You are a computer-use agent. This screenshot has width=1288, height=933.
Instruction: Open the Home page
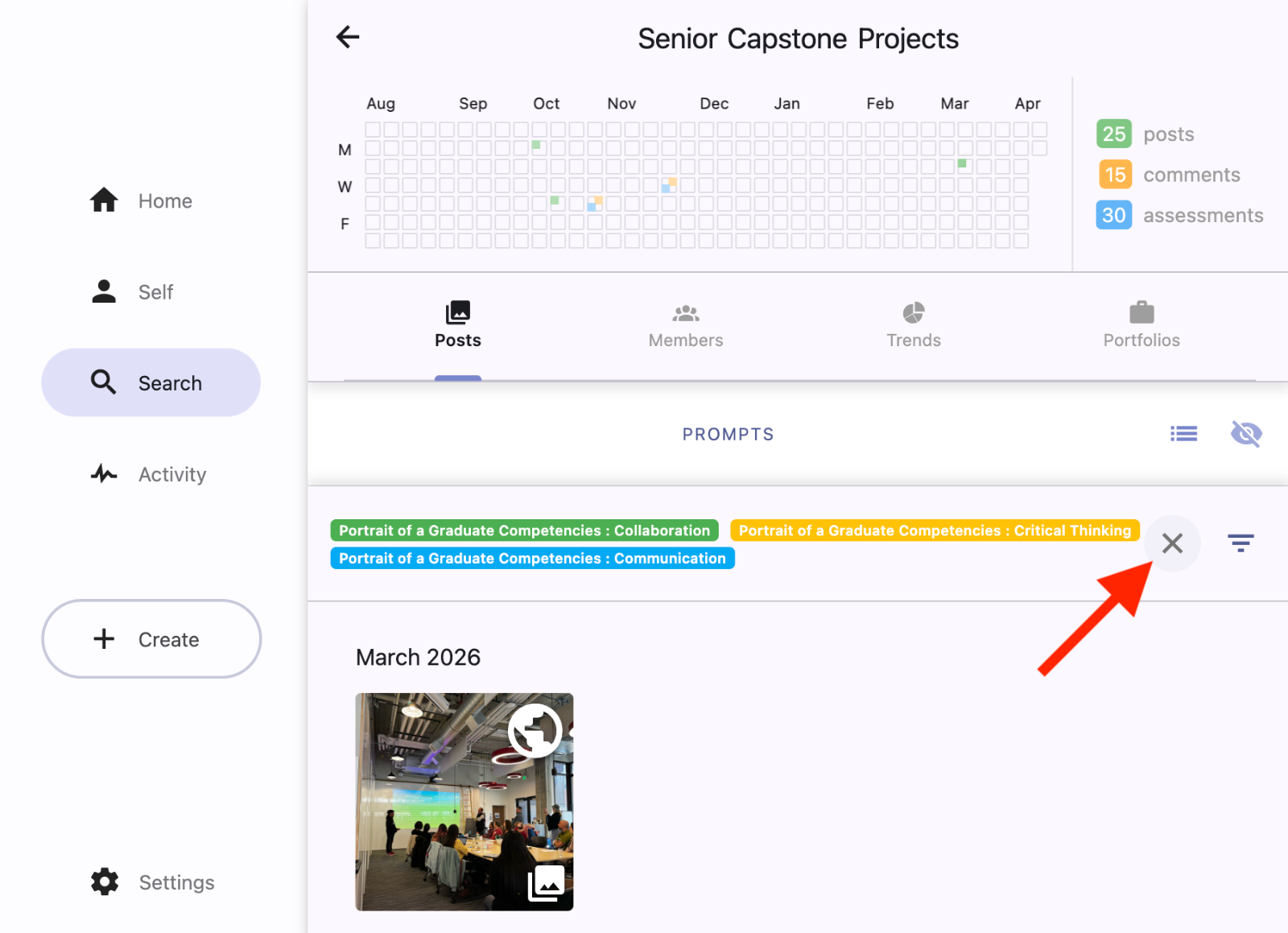tap(142, 200)
